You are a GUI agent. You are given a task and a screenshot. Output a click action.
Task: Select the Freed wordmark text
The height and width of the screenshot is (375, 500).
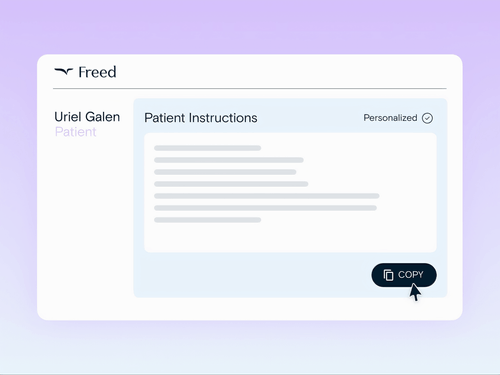point(97,72)
